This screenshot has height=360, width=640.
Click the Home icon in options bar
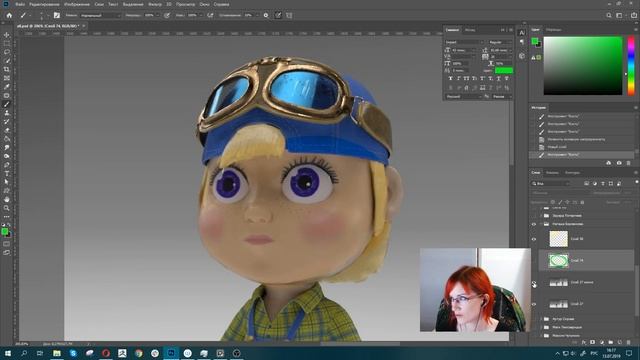9,15
